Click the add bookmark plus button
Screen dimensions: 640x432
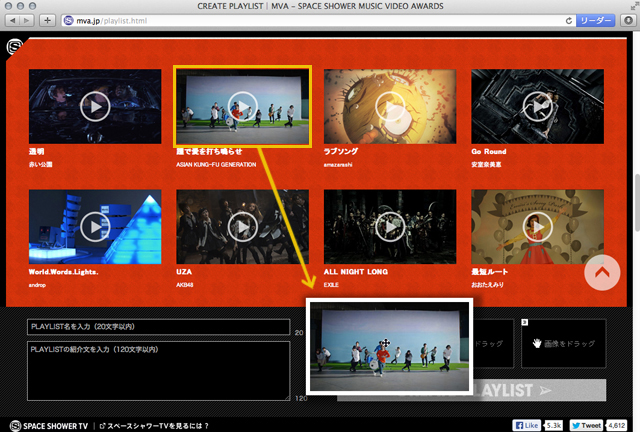click(x=48, y=20)
